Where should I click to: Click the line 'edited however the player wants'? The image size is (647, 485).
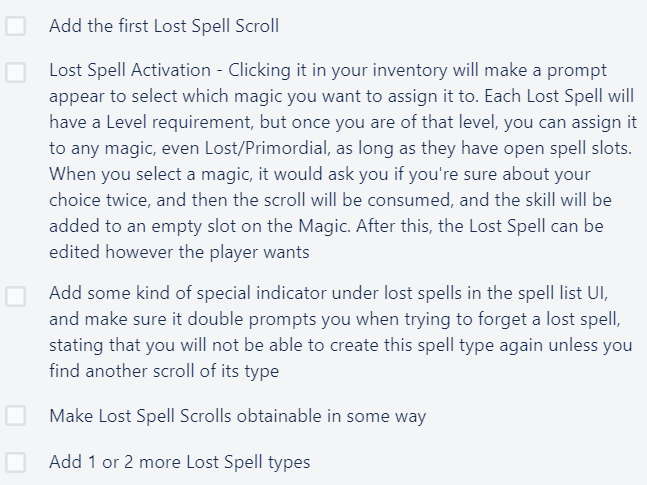click(179, 252)
